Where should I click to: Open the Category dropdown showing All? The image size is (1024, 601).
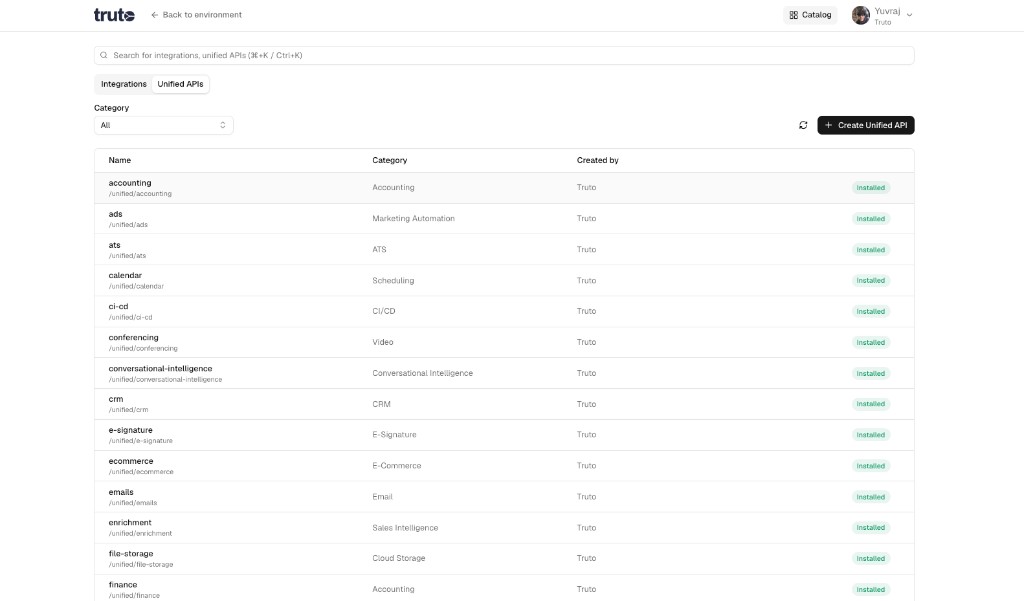(163, 125)
